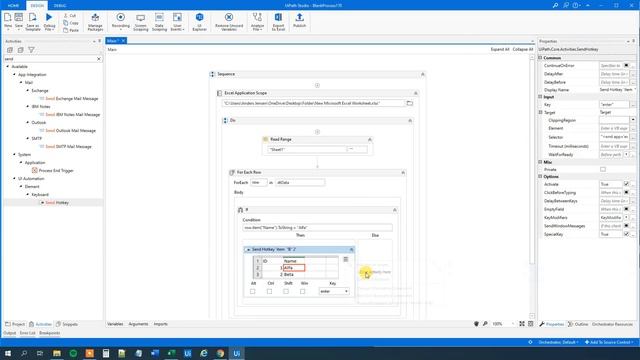This screenshot has height=360, width=640.
Task: Open the Recording tool
Action: coord(120,21)
